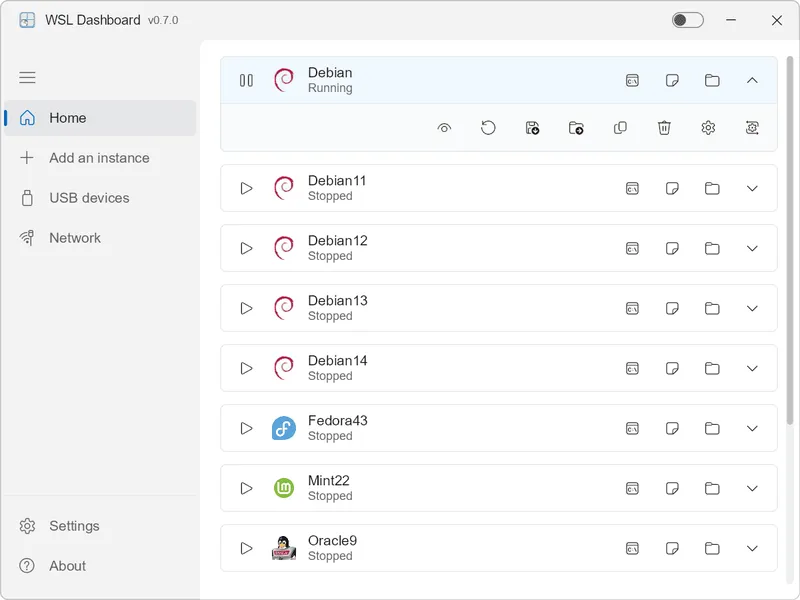Expand Fedora43 instance options
This screenshot has width=800, height=600.
752,429
